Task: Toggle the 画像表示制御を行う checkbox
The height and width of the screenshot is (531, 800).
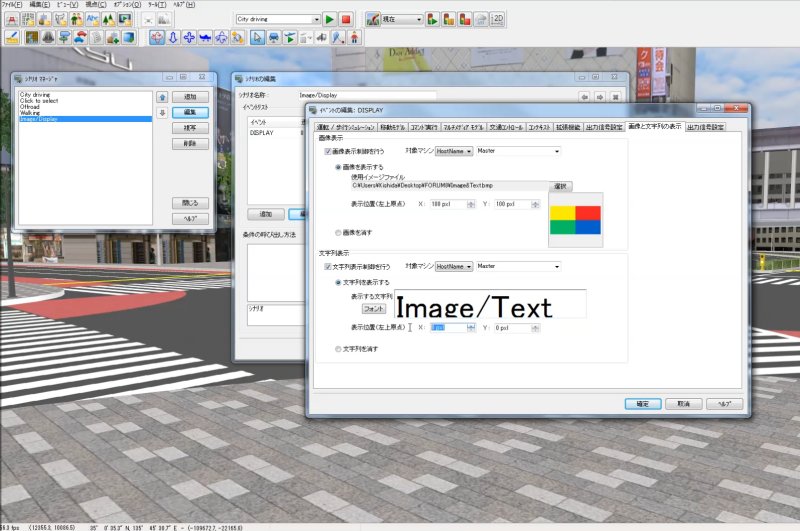Action: tap(328, 151)
